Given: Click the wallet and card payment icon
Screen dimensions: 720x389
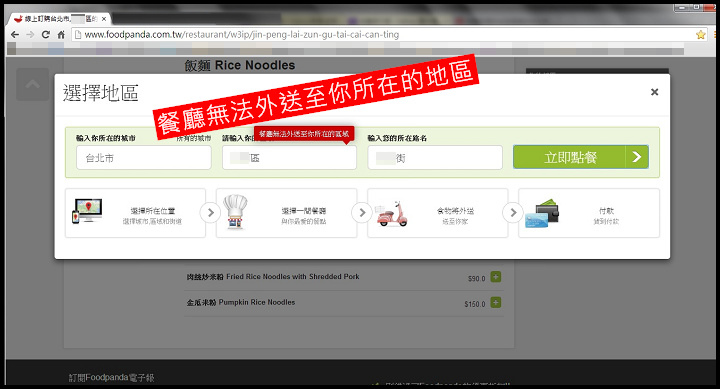Looking at the screenshot, I should coord(542,214).
